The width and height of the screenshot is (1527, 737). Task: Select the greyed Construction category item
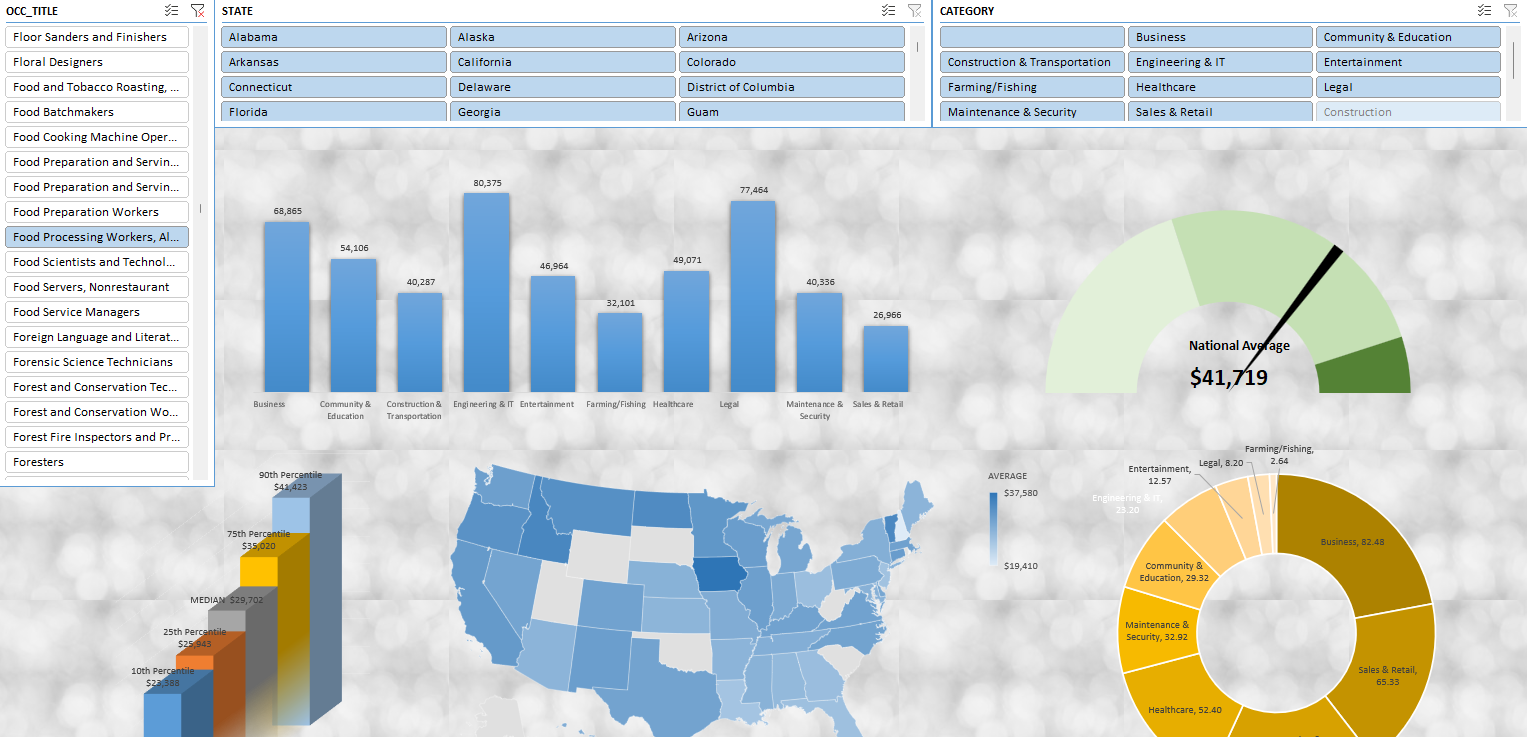pos(1408,111)
